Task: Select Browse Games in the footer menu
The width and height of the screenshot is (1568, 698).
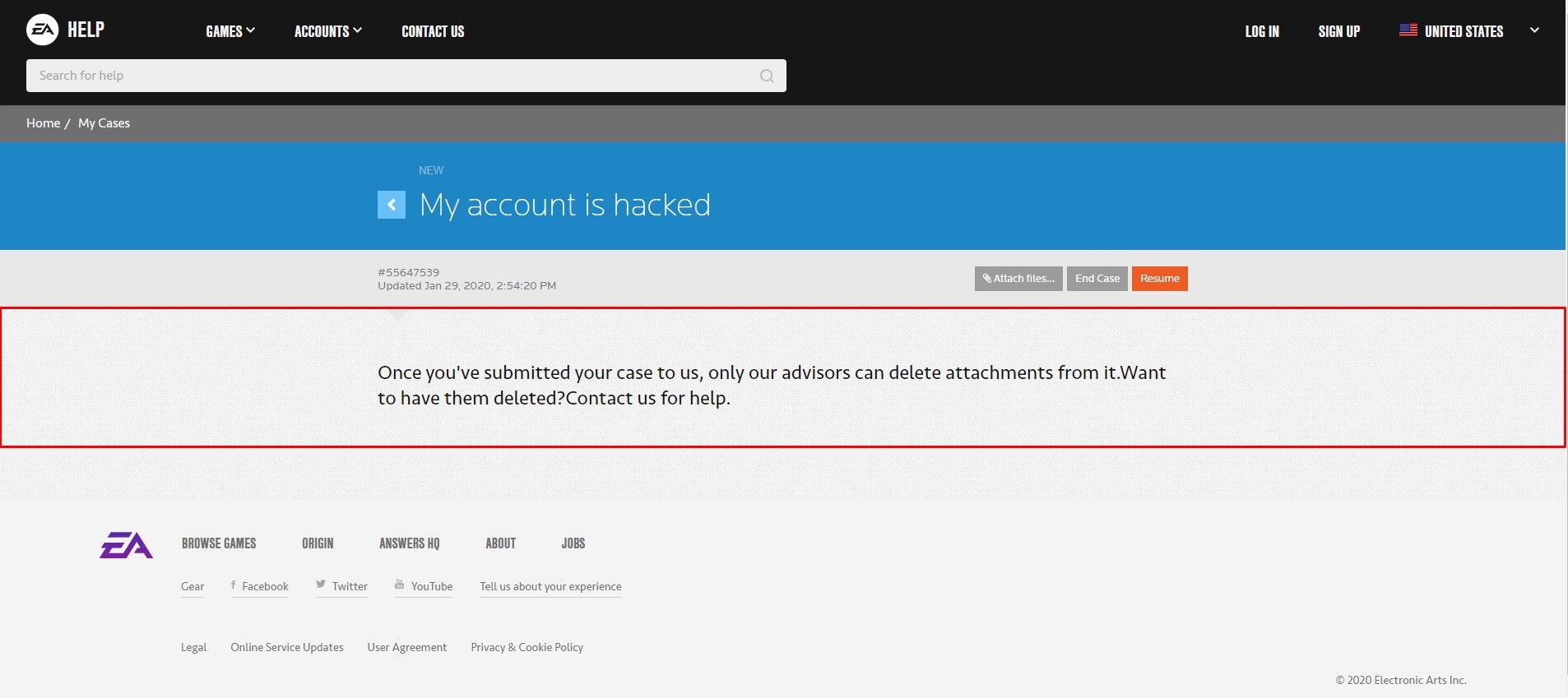Action: click(219, 543)
